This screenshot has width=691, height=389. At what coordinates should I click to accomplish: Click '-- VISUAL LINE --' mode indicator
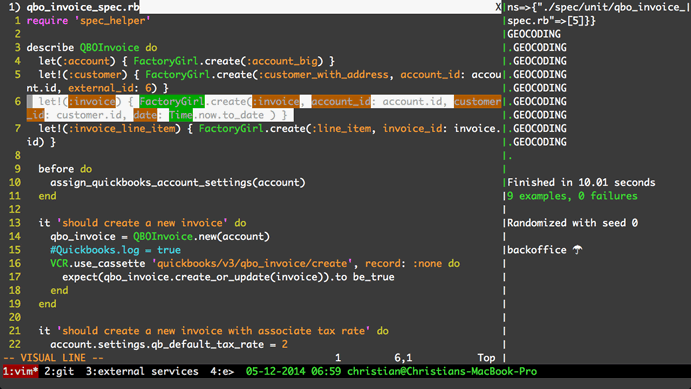[x=53, y=358]
